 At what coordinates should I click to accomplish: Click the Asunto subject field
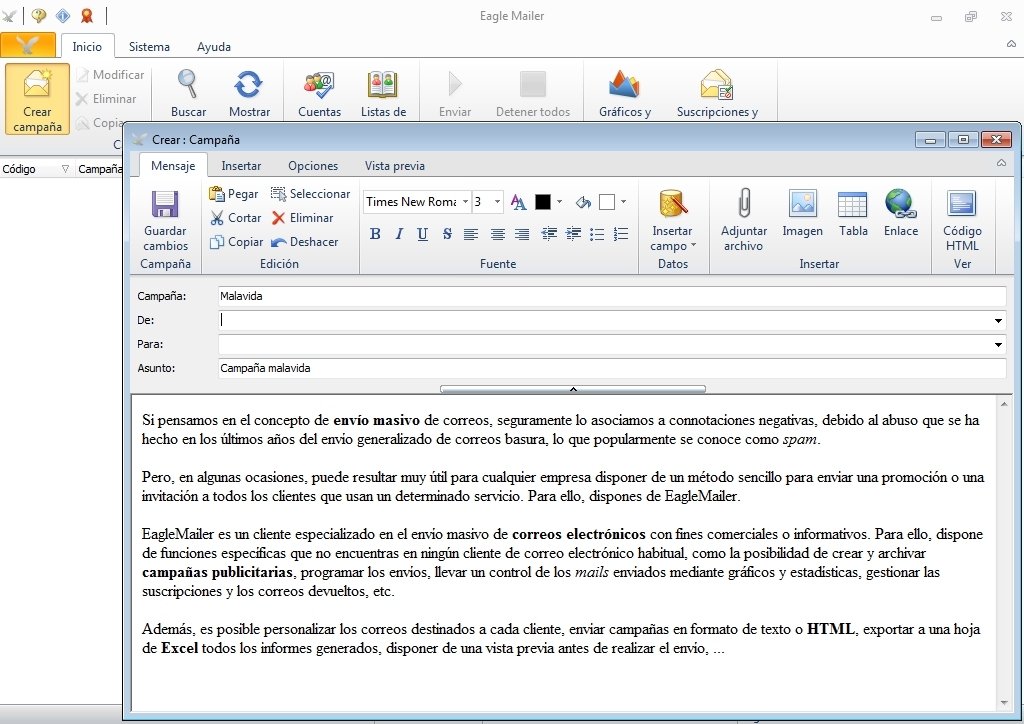[612, 368]
